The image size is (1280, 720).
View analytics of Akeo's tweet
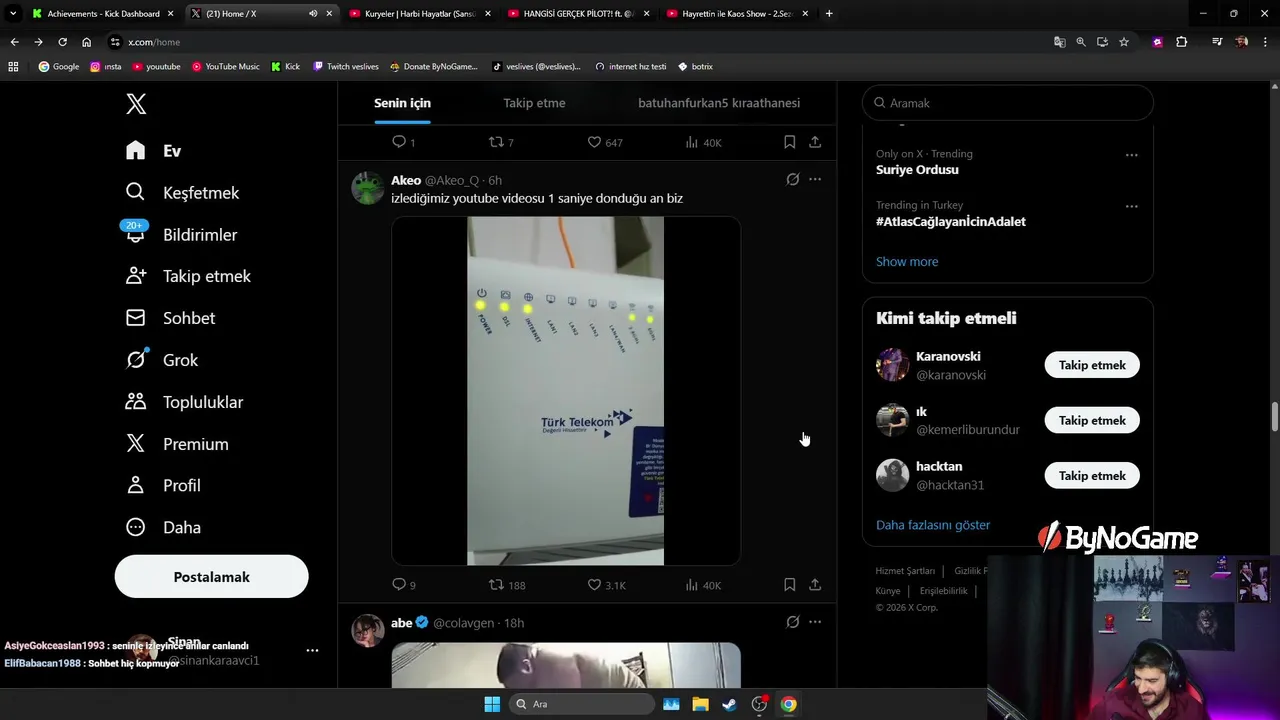tap(703, 585)
